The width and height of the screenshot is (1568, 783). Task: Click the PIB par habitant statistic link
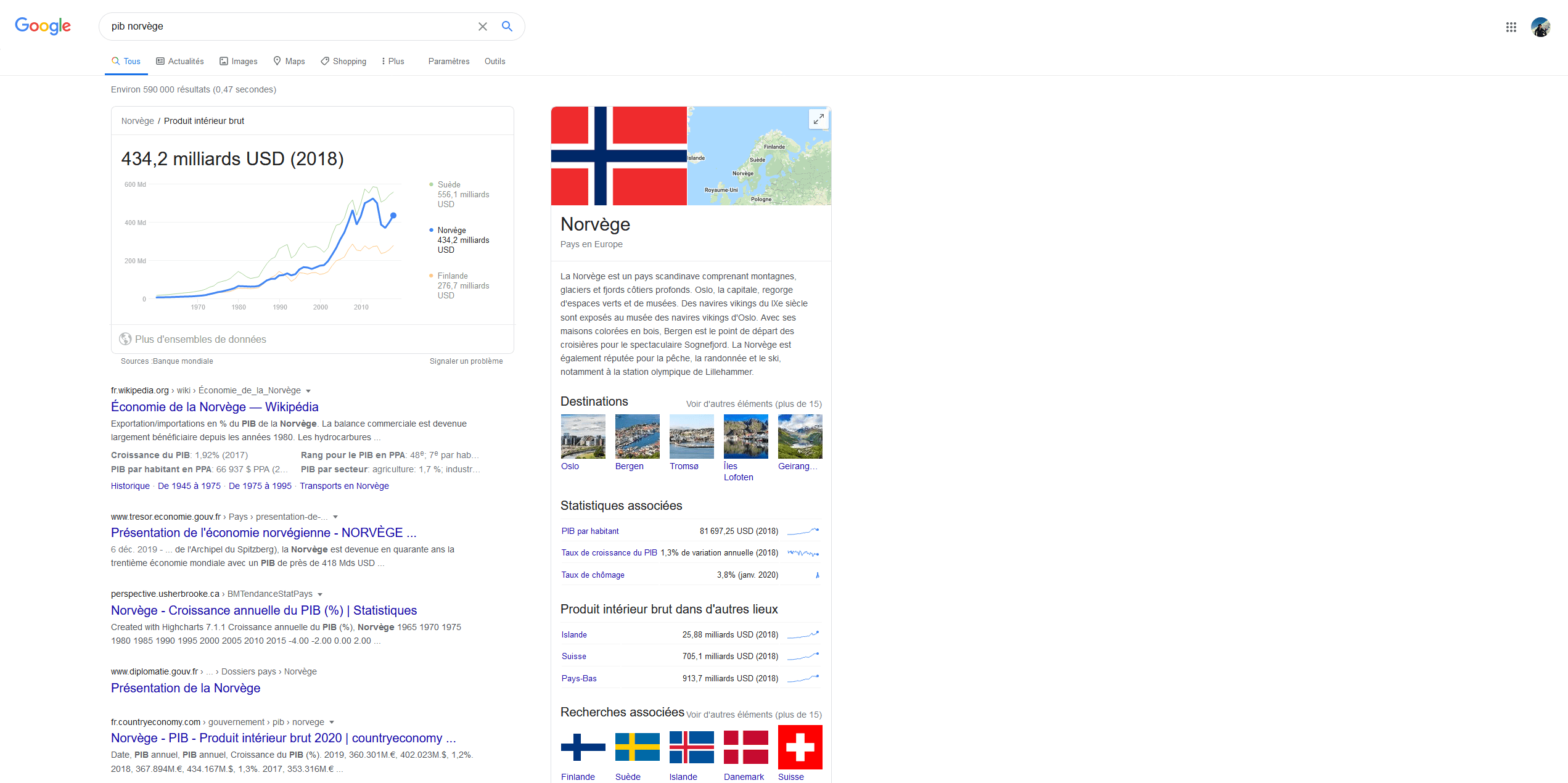click(x=590, y=531)
